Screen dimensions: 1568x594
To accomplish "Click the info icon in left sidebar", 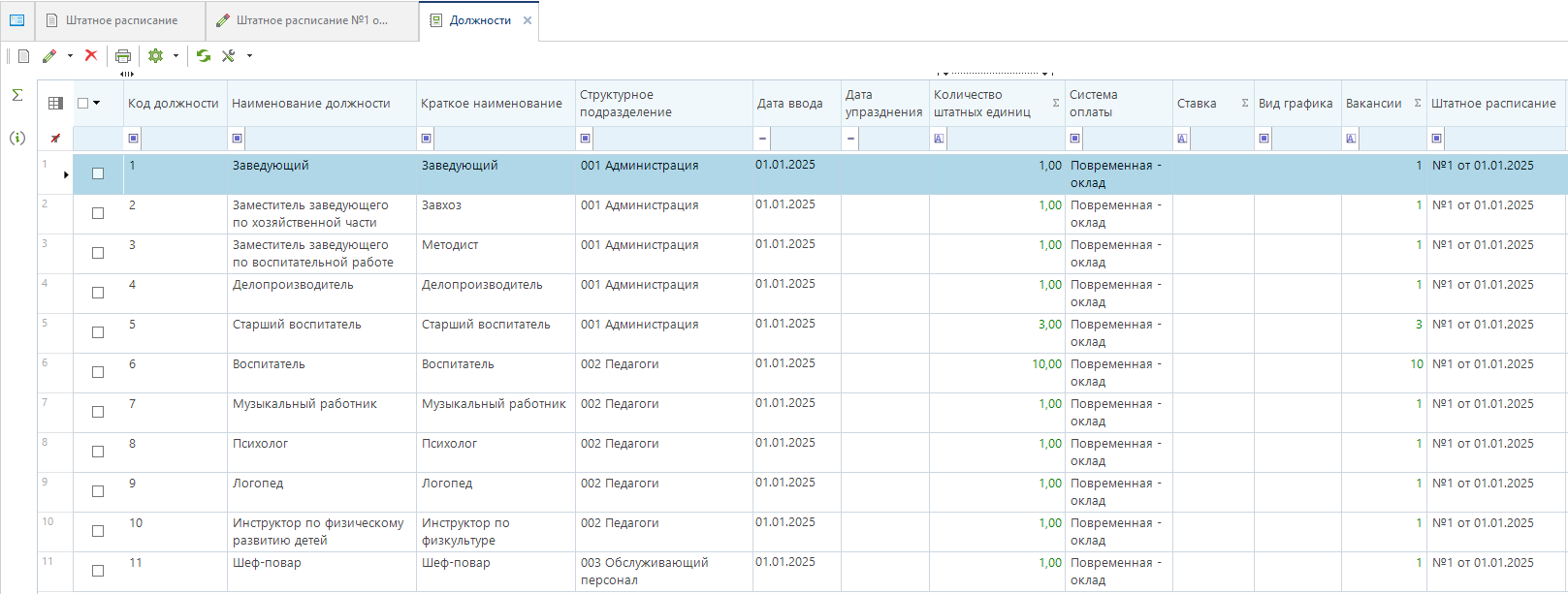I will tap(17, 138).
